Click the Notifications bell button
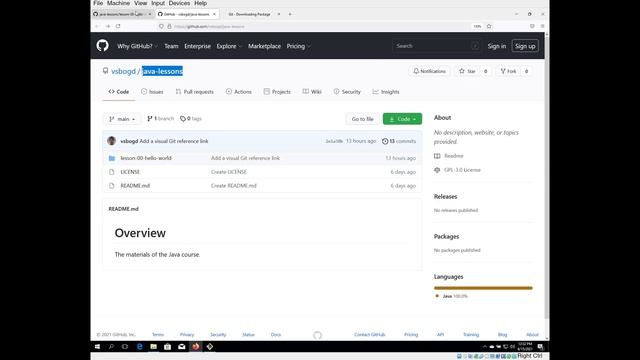This screenshot has height=360, width=640. [x=429, y=71]
